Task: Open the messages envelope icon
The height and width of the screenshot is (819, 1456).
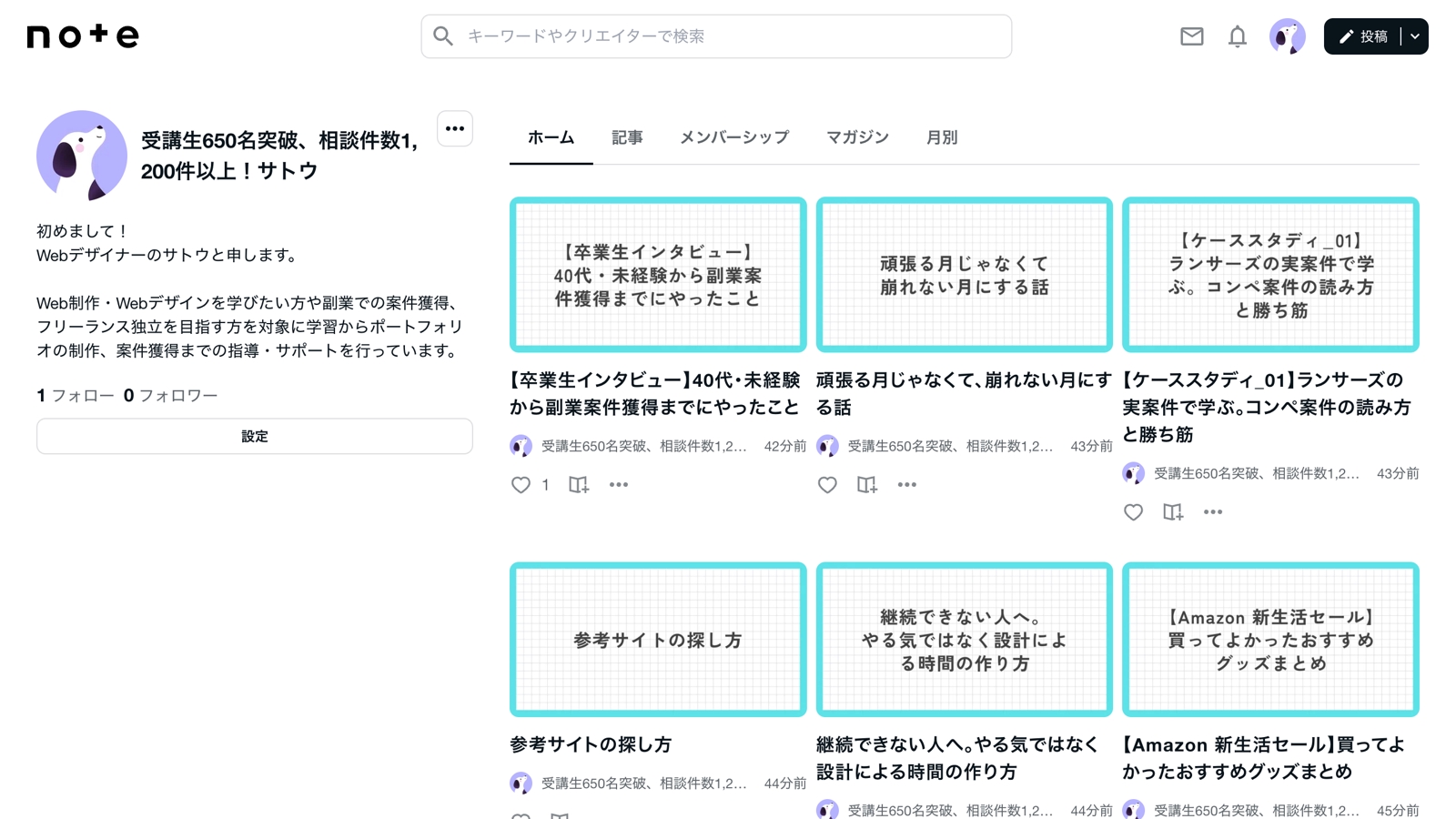Action: [x=1192, y=36]
